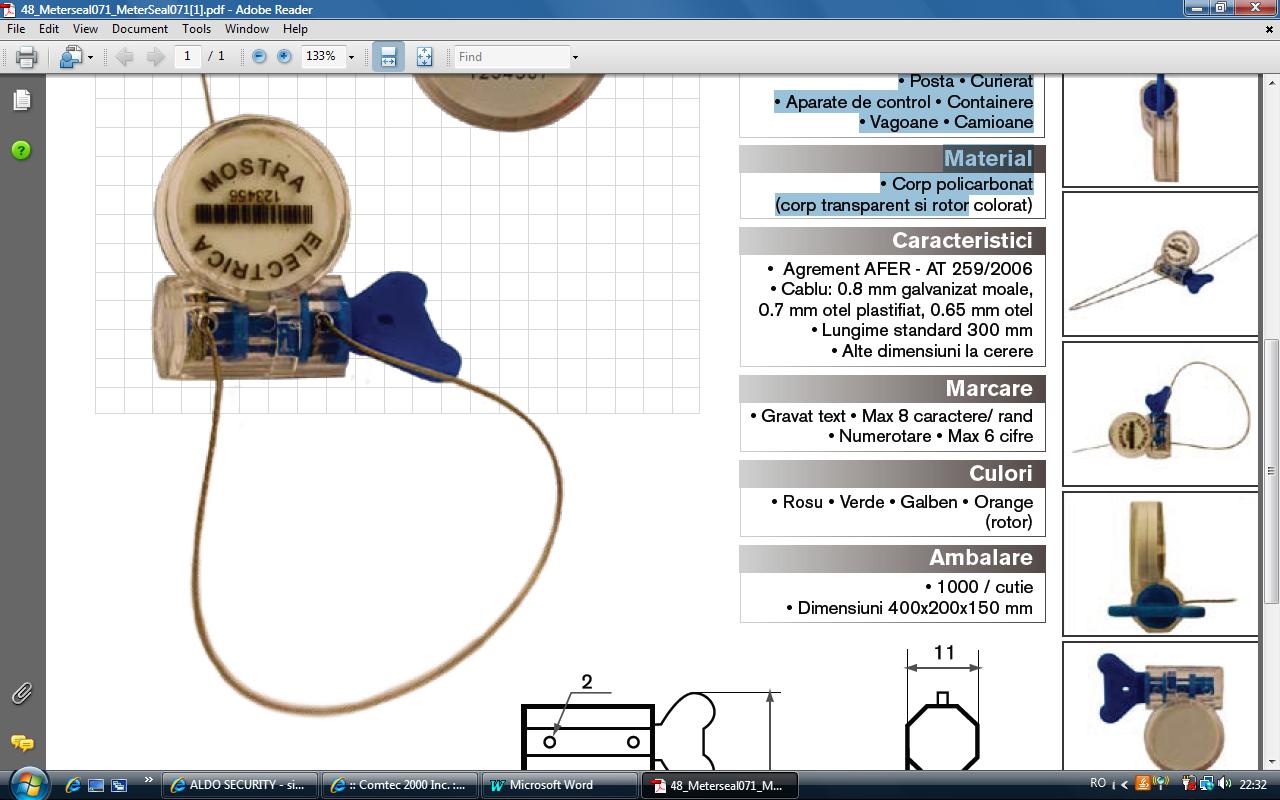Open the How To help panel icon
The height and width of the screenshot is (800, 1280).
[21, 150]
